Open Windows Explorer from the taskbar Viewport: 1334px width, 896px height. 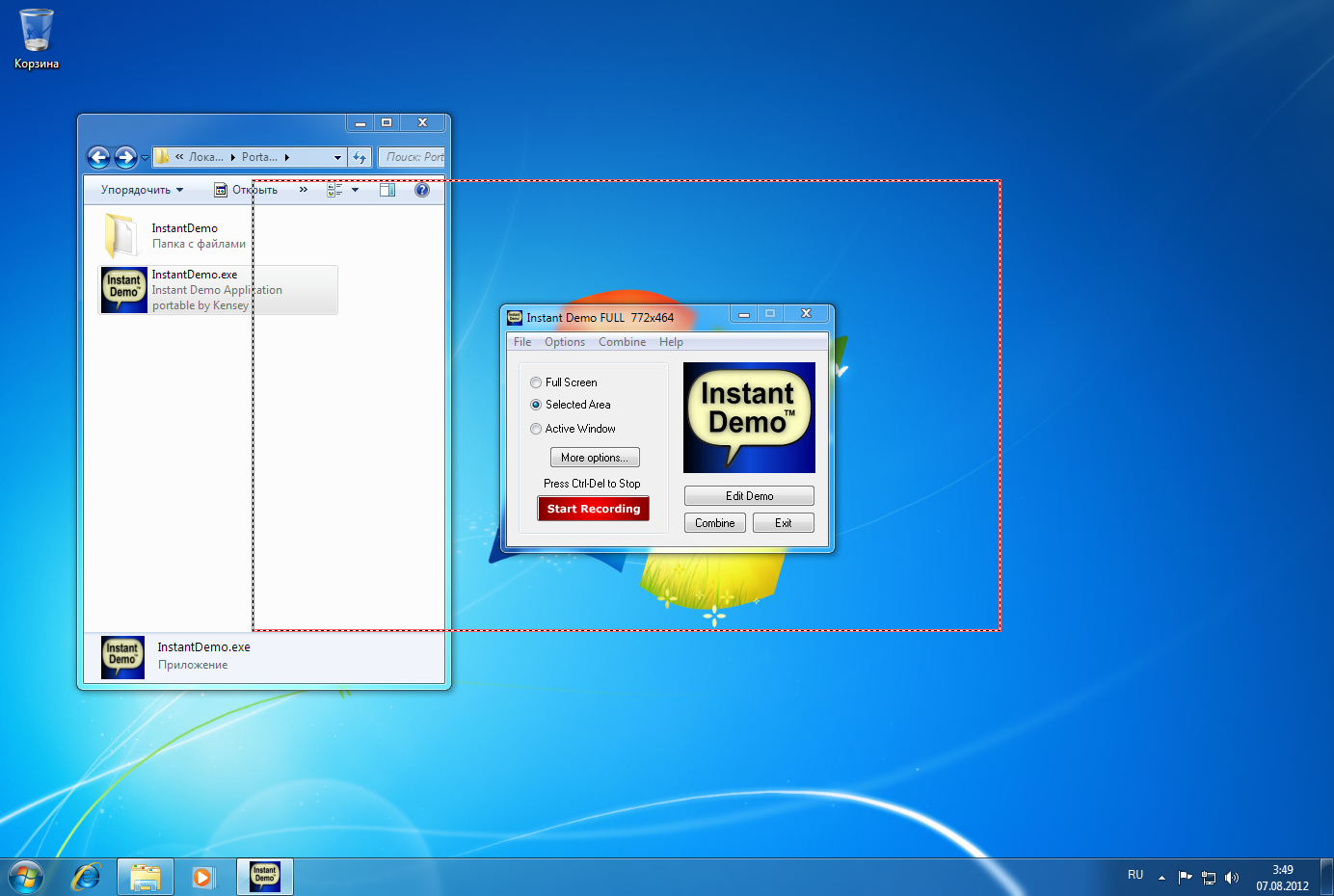point(146,877)
